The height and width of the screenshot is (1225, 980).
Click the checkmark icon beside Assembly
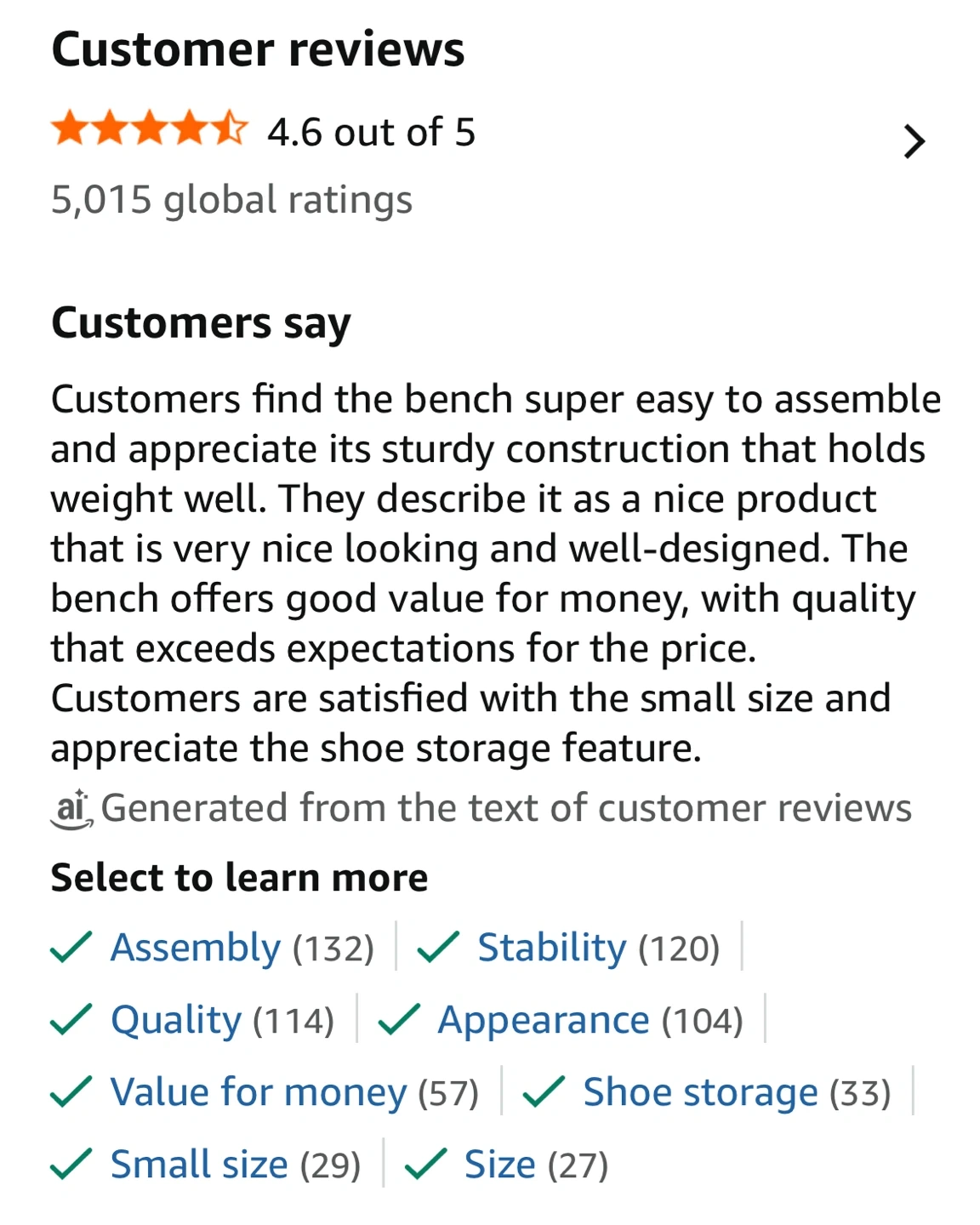pos(71,948)
